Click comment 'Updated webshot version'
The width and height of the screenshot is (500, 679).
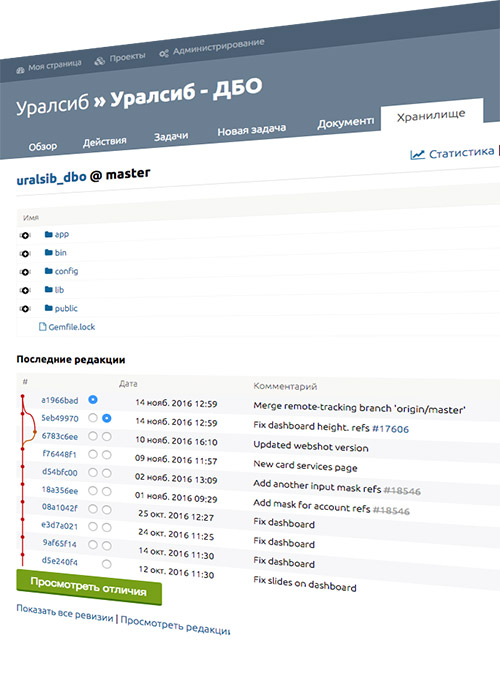311,446
